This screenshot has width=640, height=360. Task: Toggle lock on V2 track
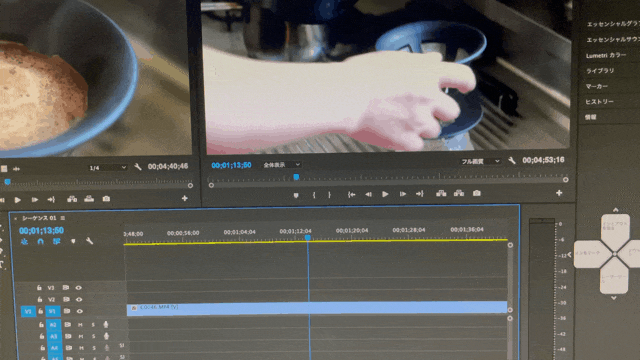tap(40, 299)
